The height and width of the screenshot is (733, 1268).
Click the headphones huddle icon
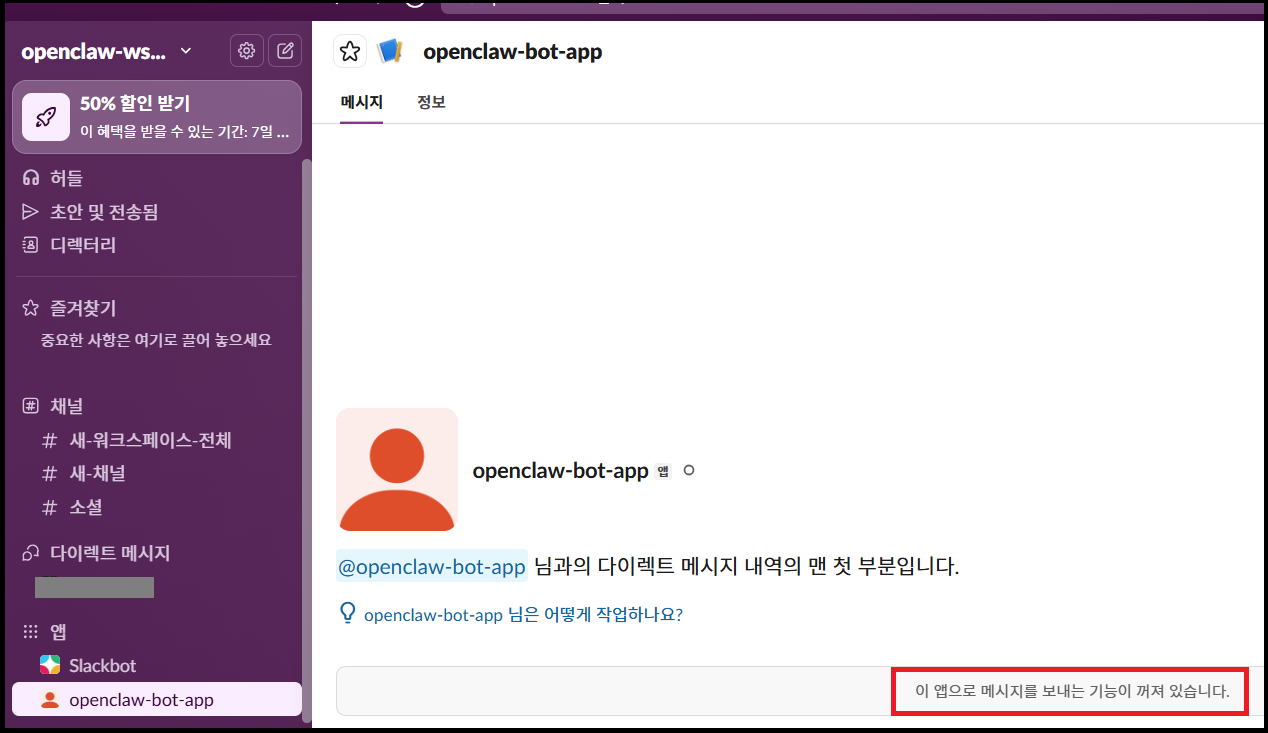point(31,178)
